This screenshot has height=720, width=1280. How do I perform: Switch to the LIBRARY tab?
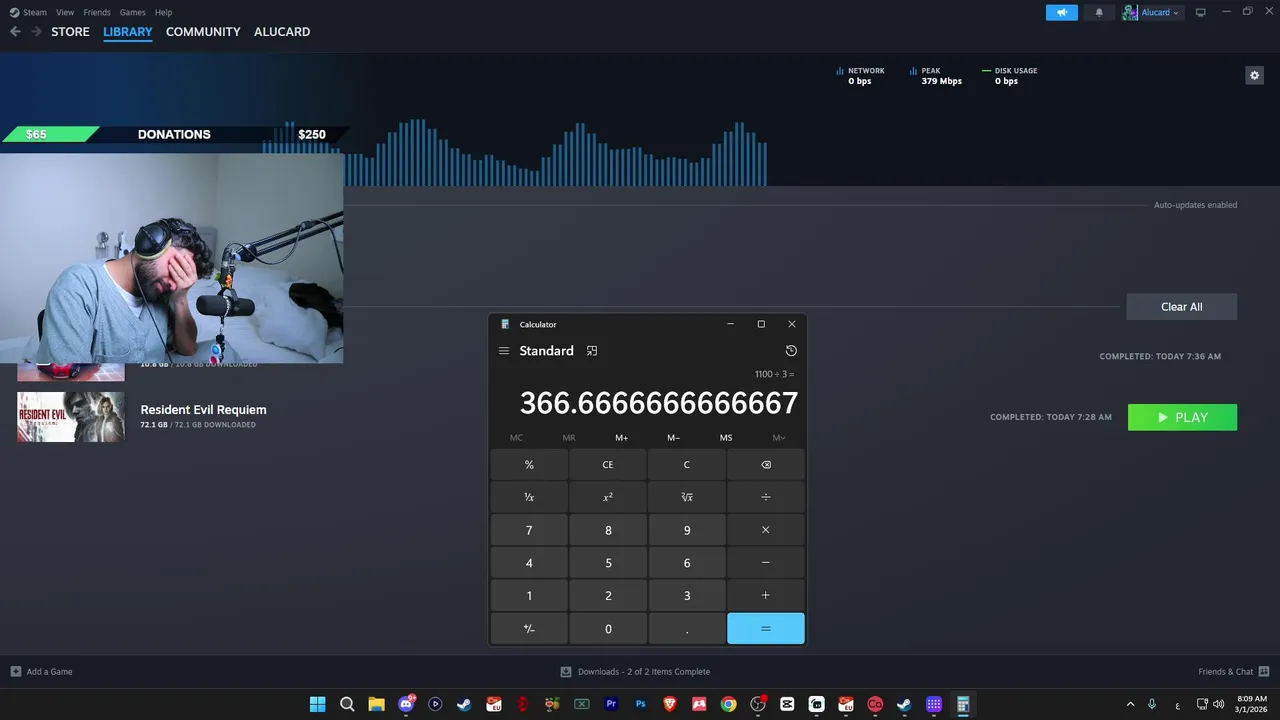pos(128,32)
